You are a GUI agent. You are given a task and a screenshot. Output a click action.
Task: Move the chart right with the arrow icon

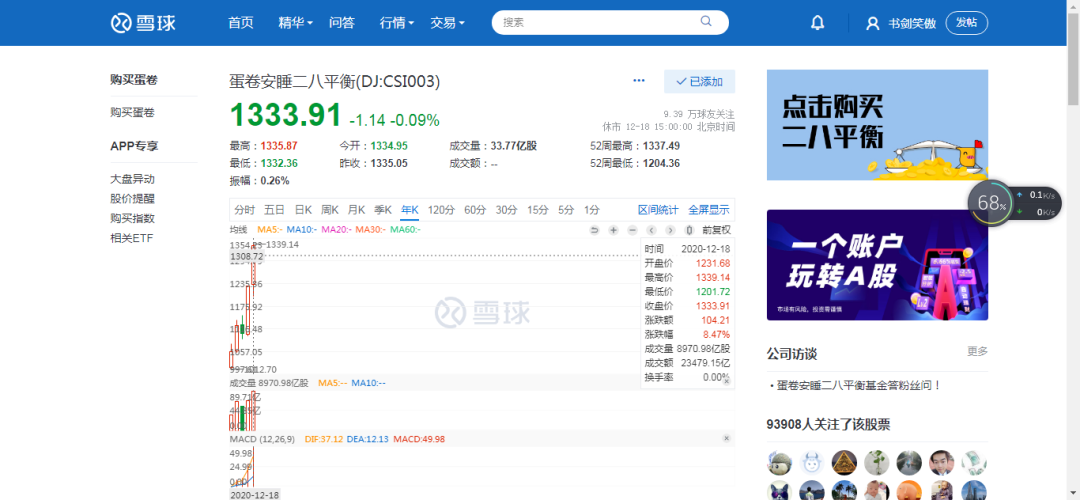pyautogui.click(x=670, y=230)
